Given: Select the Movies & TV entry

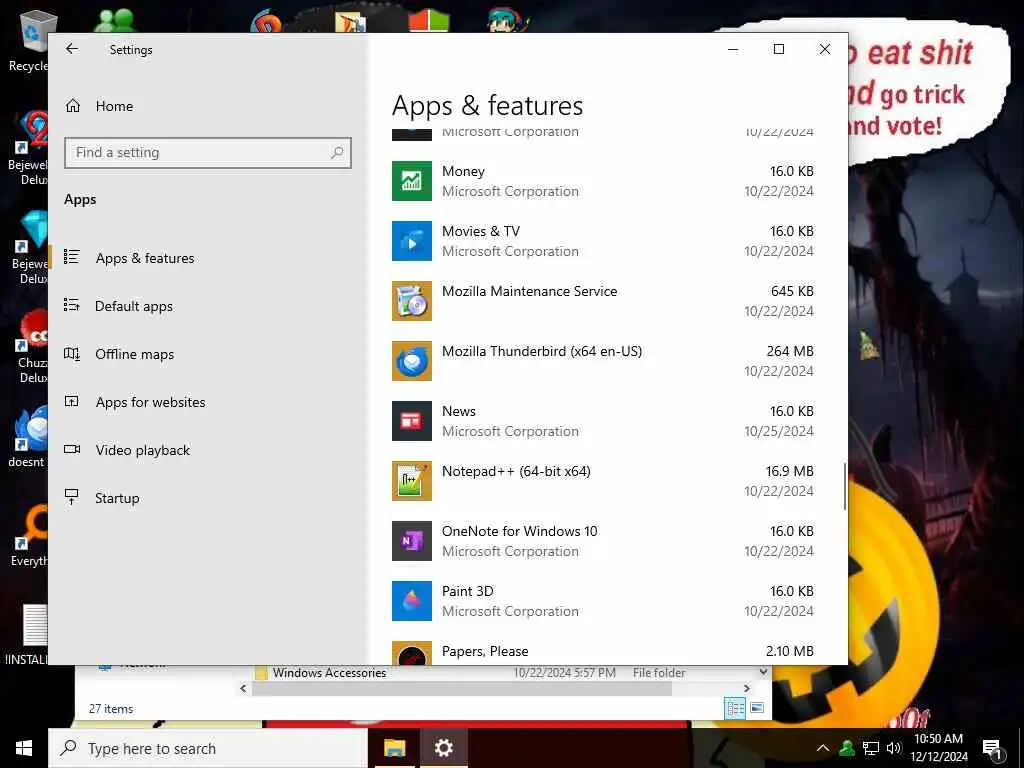Looking at the screenshot, I should point(603,241).
